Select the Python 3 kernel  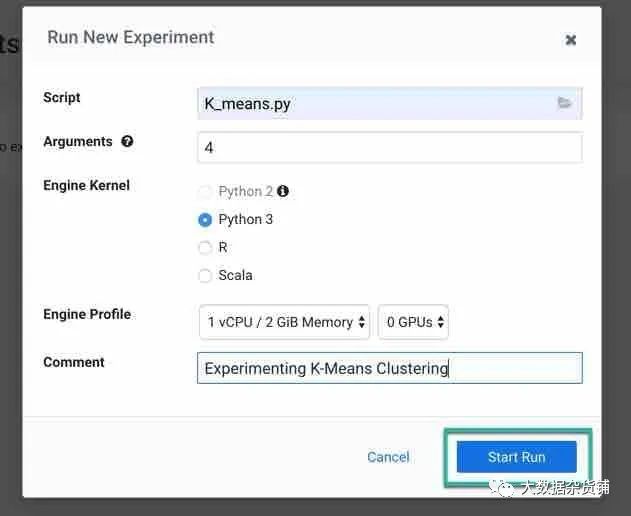(x=205, y=220)
